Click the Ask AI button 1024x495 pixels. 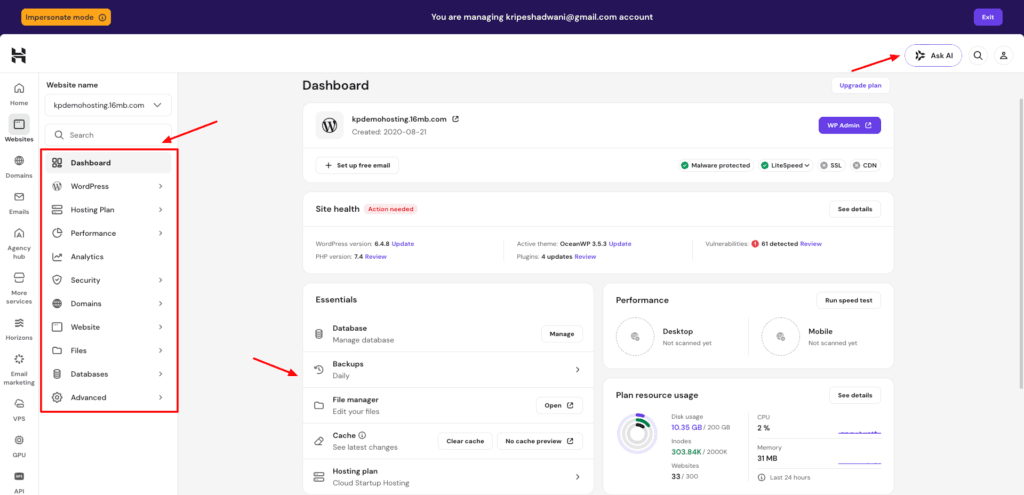pos(933,56)
